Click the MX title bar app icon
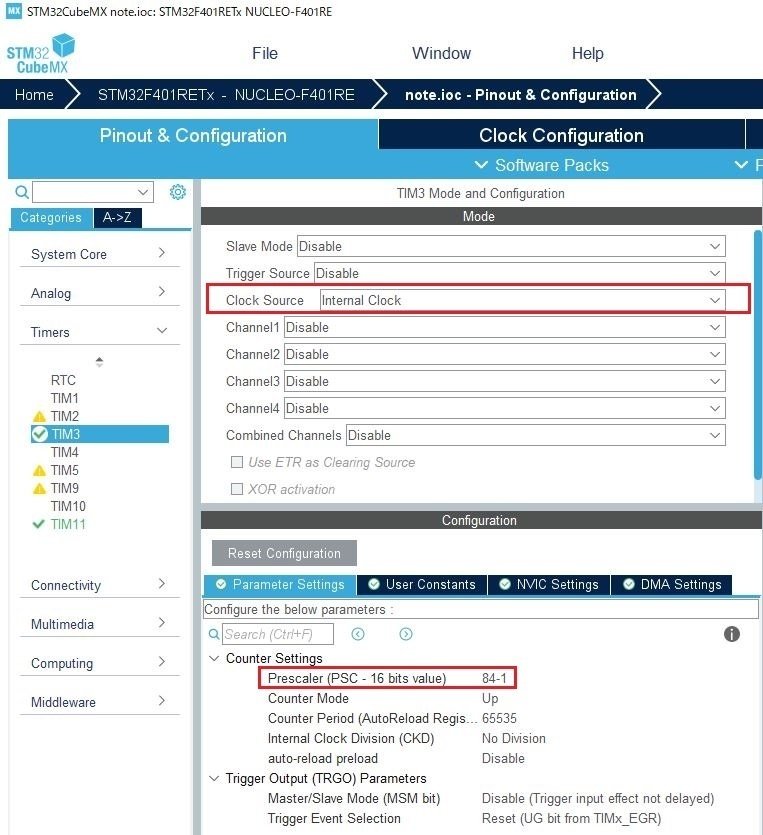The image size is (763, 835). pos(14,11)
